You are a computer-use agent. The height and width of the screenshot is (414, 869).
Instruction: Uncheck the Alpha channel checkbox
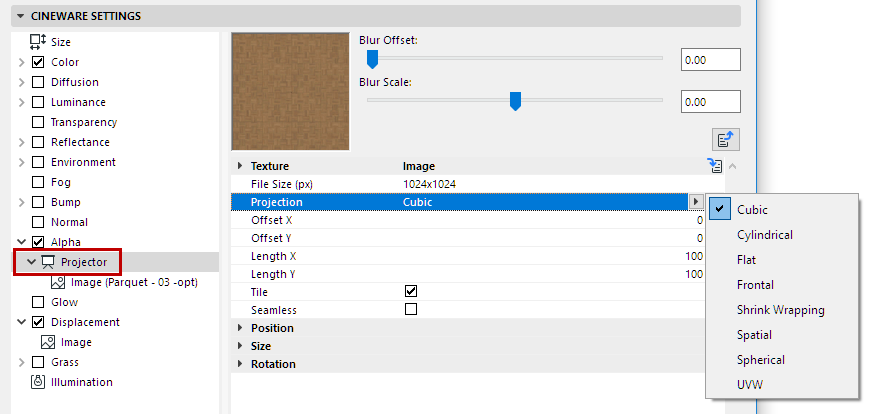(x=38, y=242)
